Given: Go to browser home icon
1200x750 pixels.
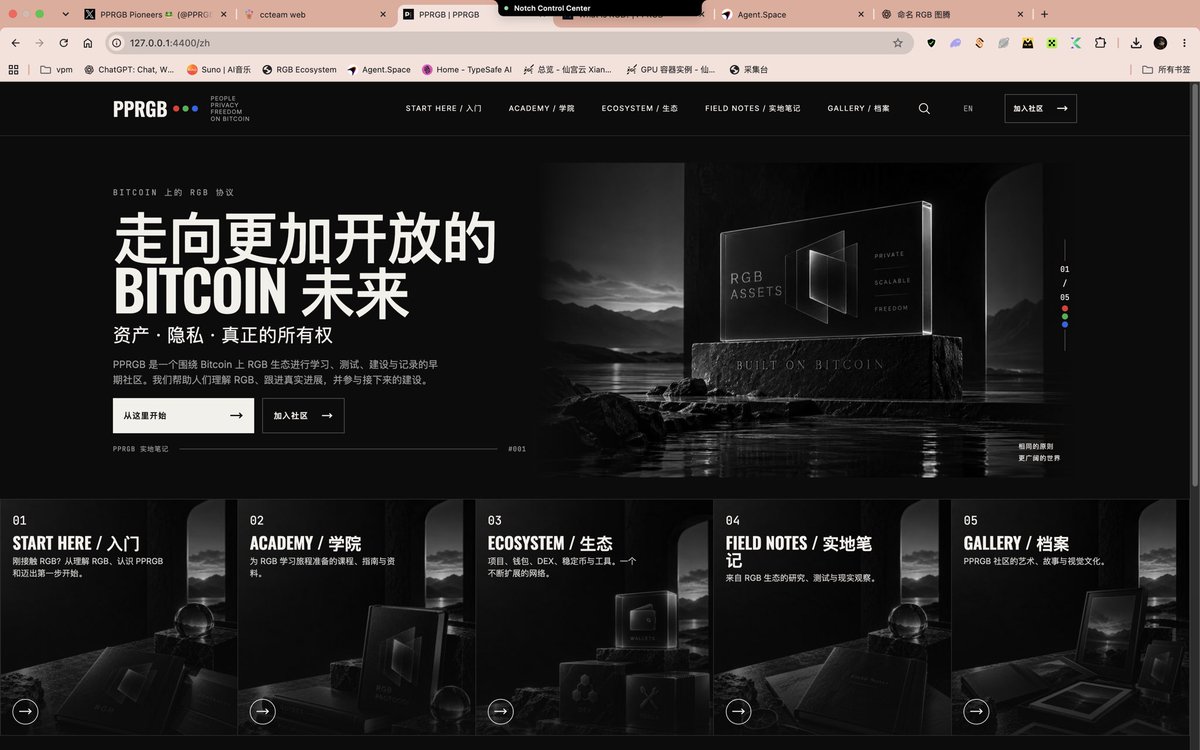Looking at the screenshot, I should (x=88, y=43).
